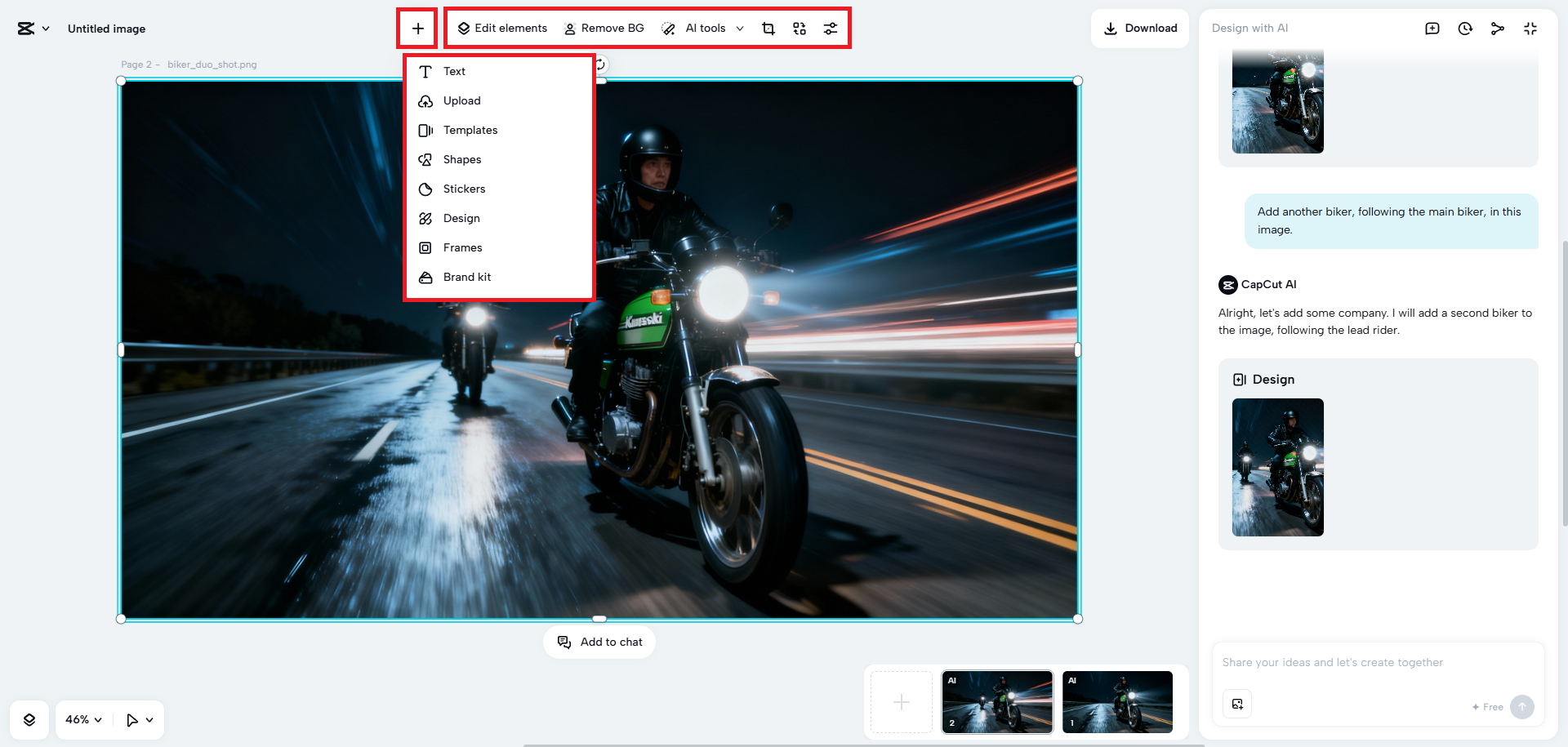The image size is (1568, 747).
Task: Focus the 'Share your ideas' chat input
Action: pyautogui.click(x=1378, y=663)
